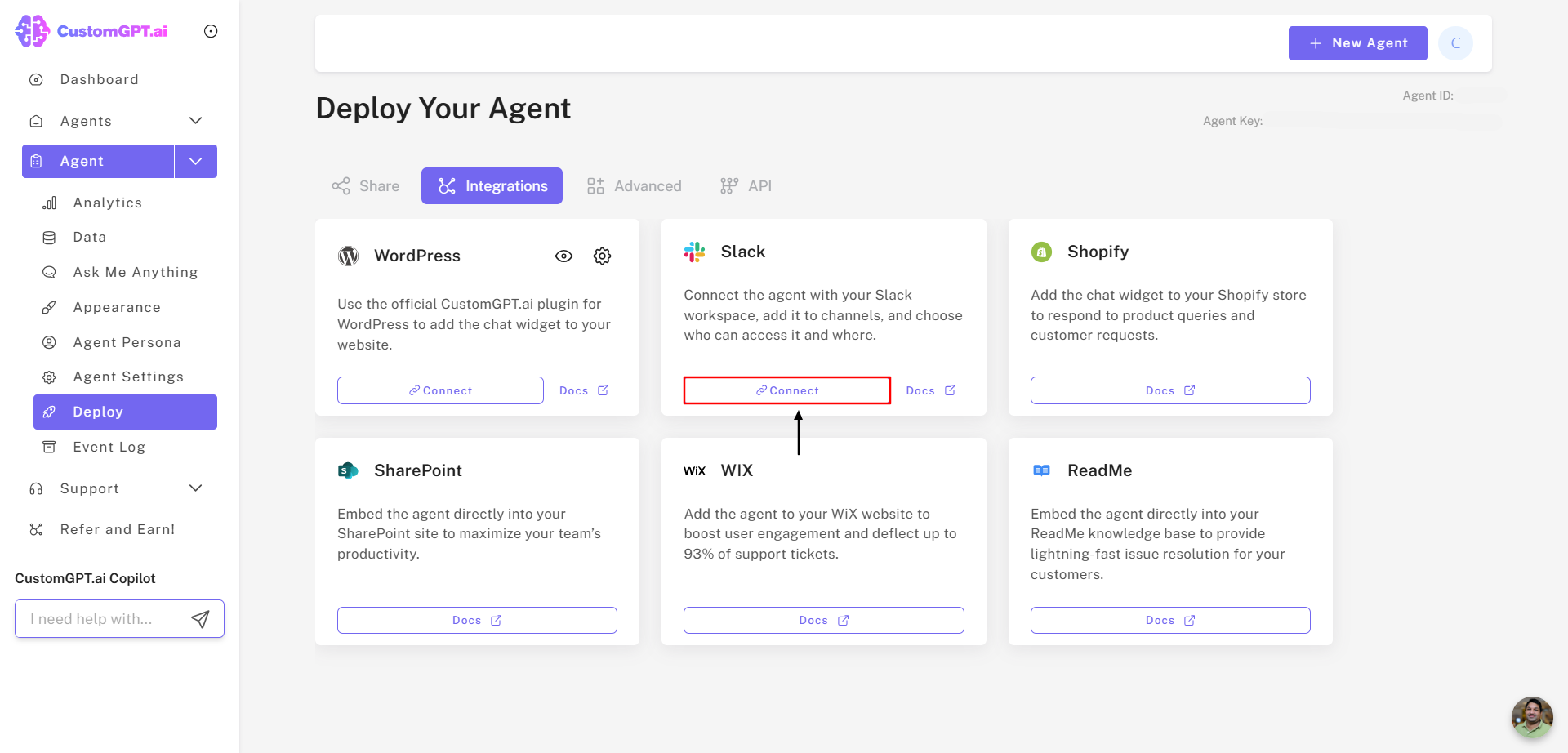The image size is (1568, 753).
Task: Click the Appearance brush icon
Action: (49, 308)
